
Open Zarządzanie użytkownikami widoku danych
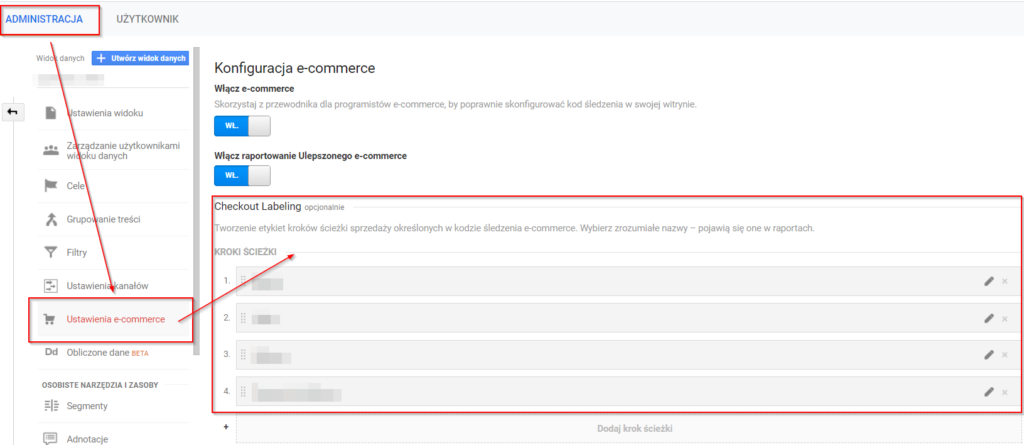coord(123,151)
